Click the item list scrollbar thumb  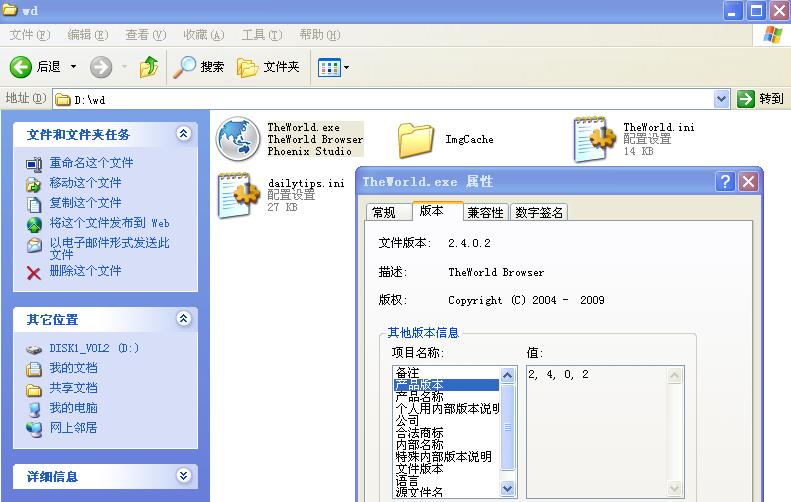point(507,427)
